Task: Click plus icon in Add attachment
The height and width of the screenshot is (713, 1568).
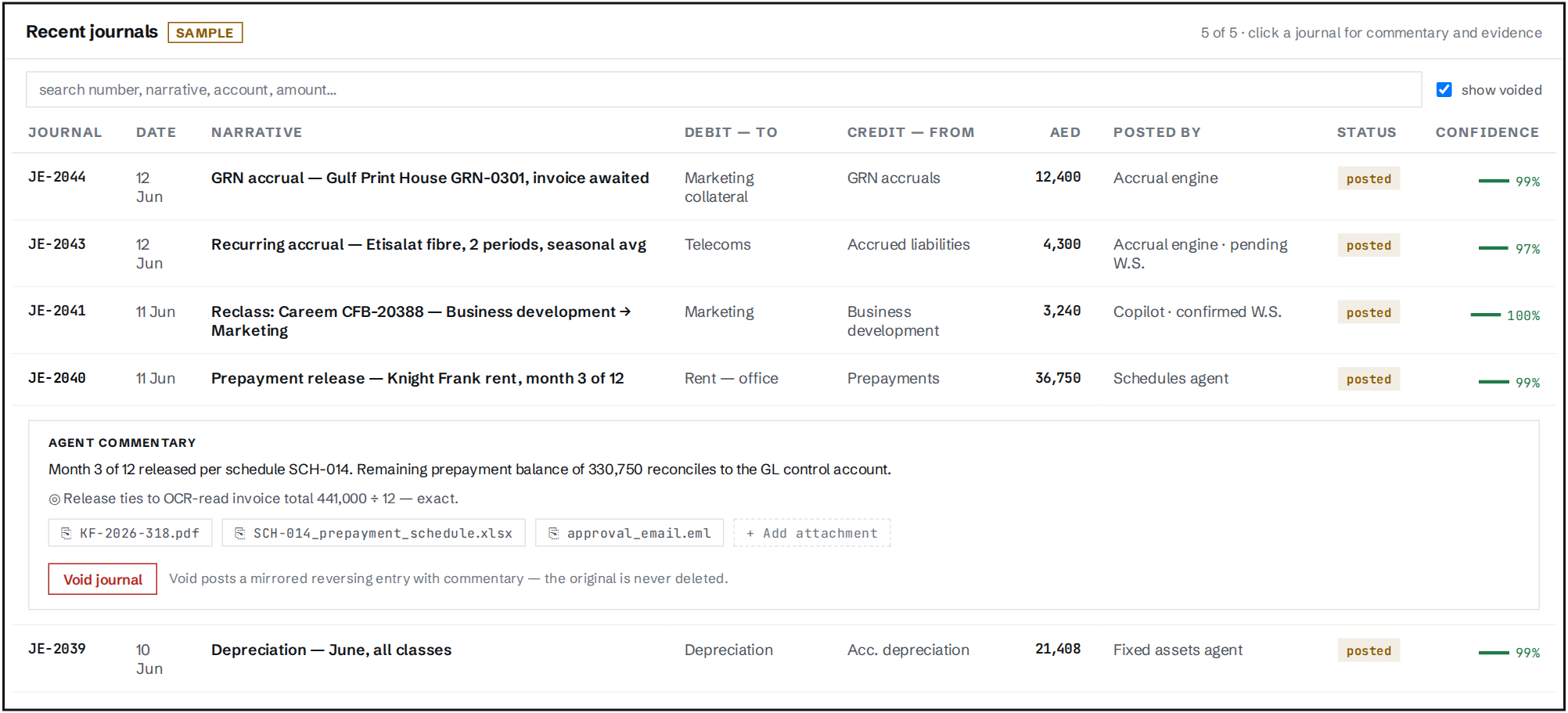Action: [750, 534]
